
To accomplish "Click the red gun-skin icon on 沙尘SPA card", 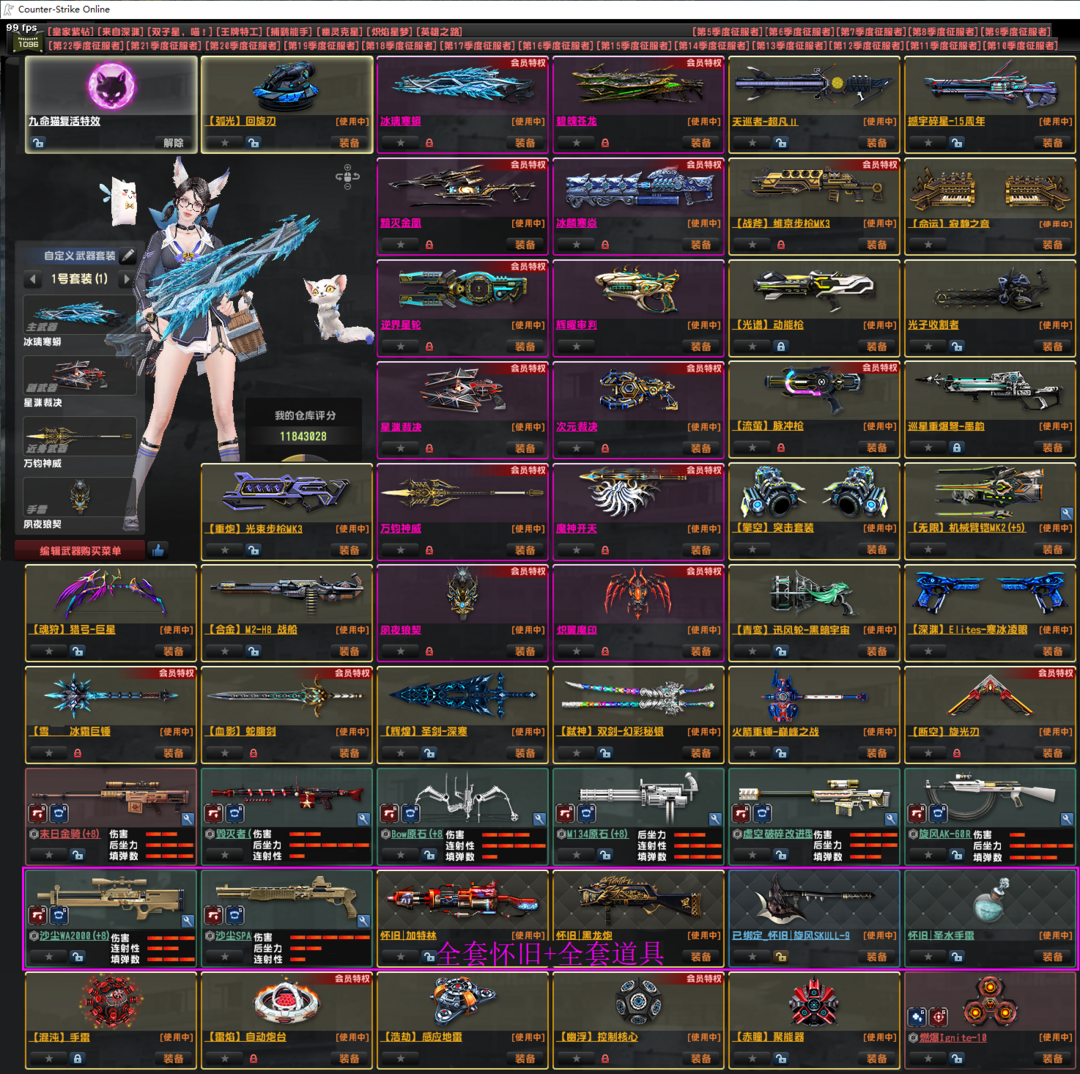I will 214,916.
